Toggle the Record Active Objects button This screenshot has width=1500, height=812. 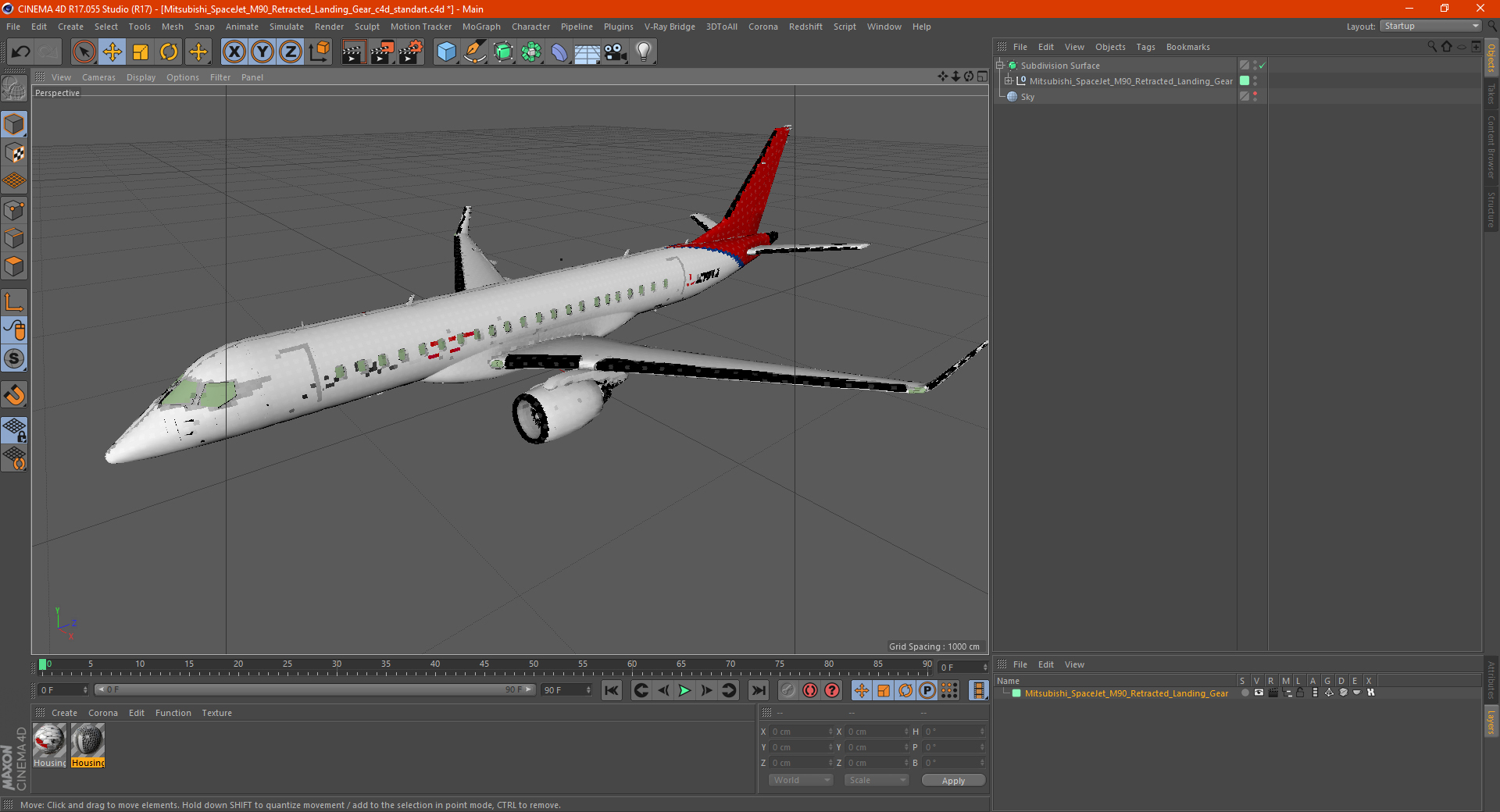click(x=787, y=690)
